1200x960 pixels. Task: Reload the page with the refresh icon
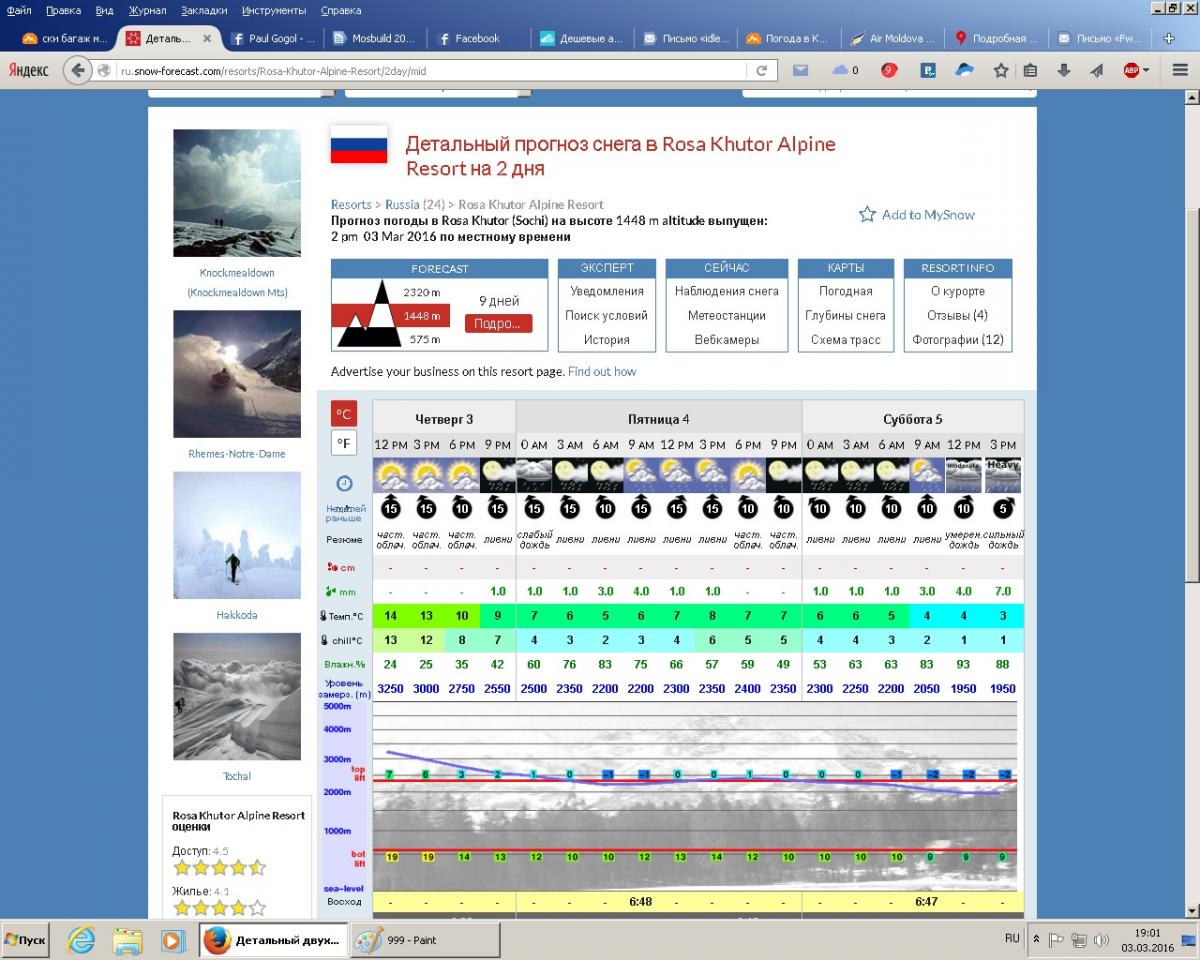761,71
